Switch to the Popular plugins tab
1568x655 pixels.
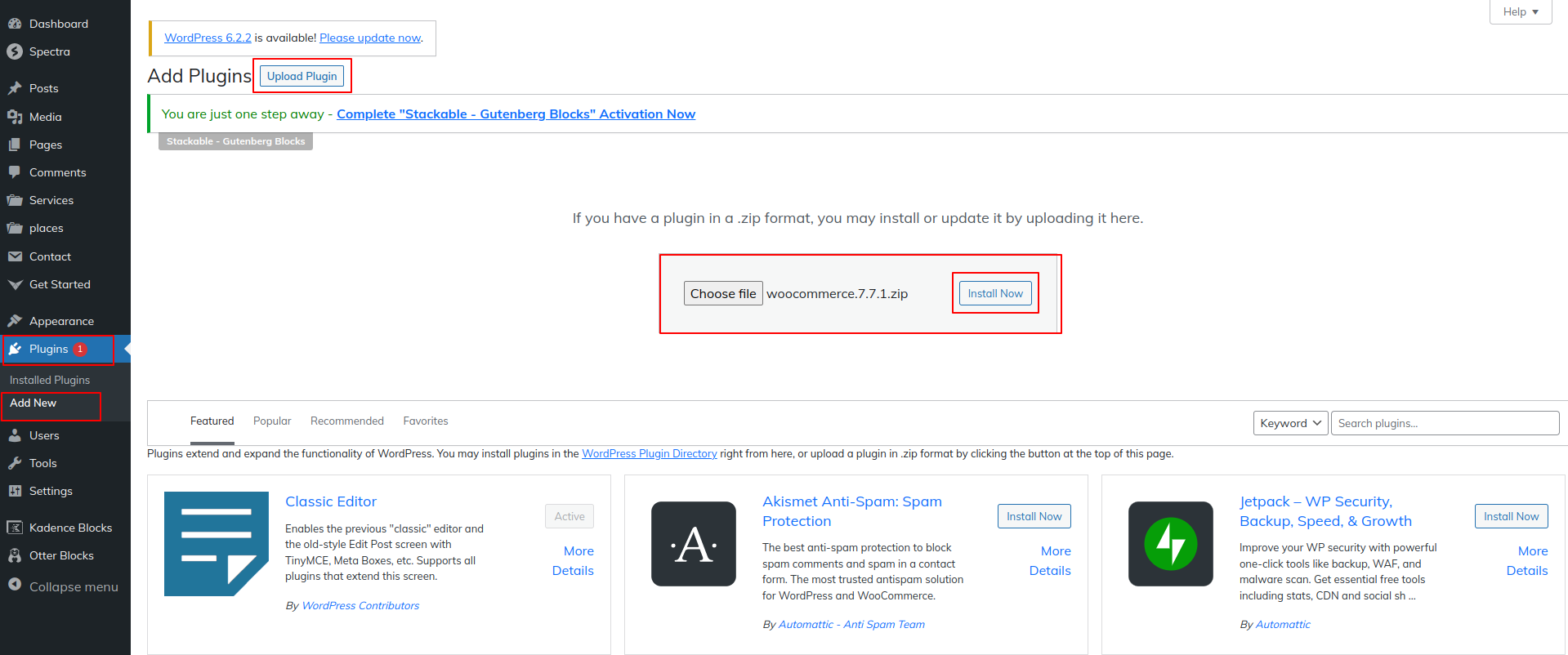point(272,421)
